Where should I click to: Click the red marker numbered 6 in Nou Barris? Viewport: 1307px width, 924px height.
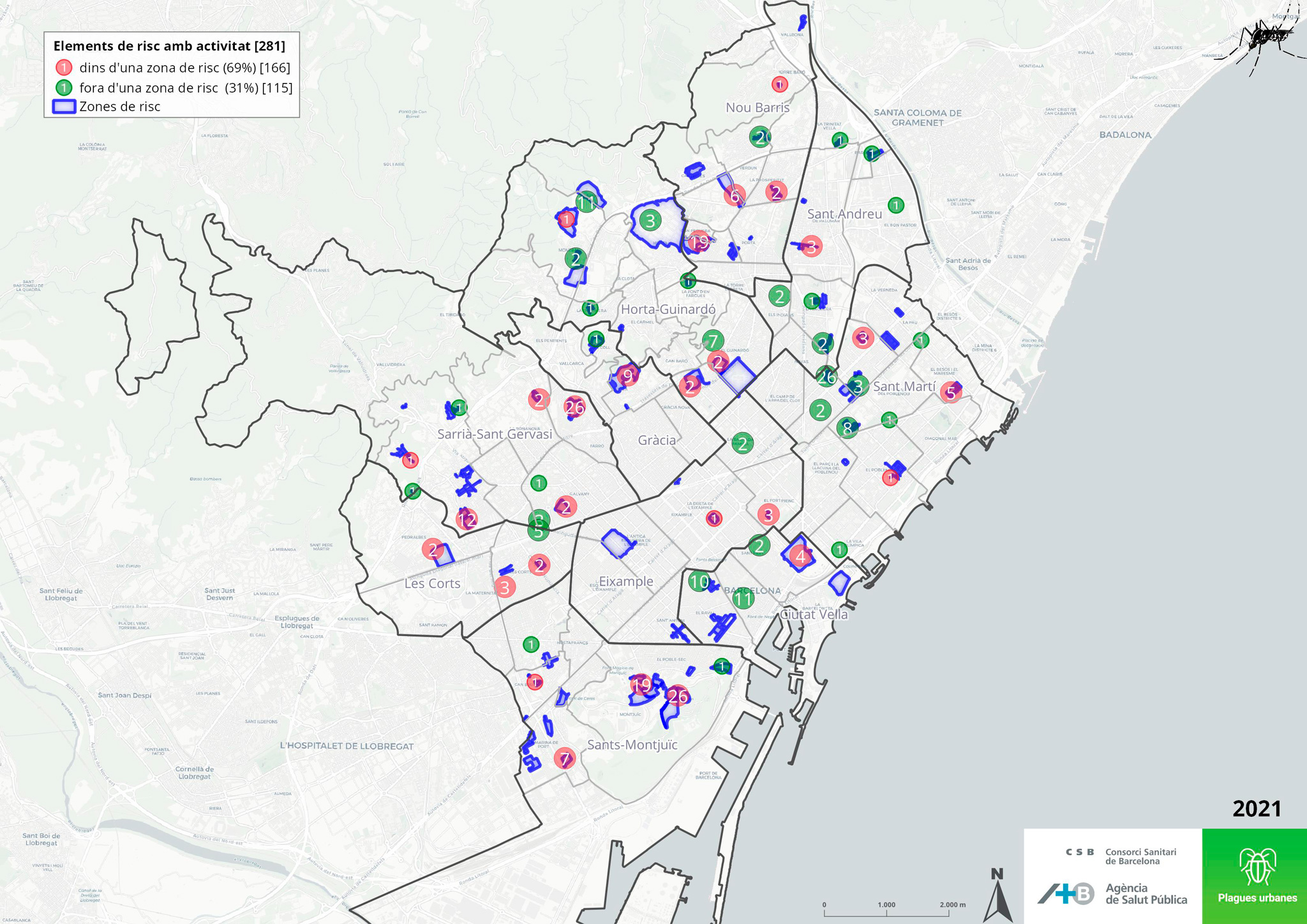point(735,196)
